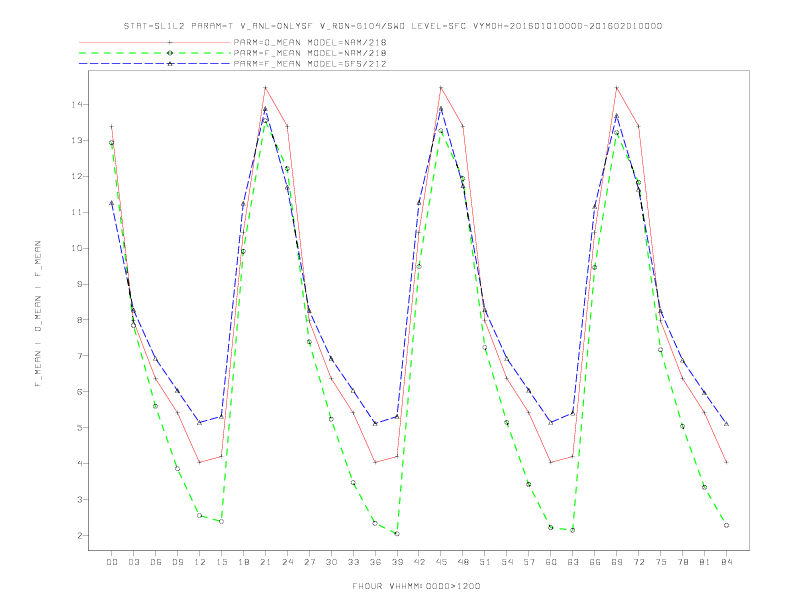
Task: Click x-axis tick label 00
Action: [x=112, y=562]
